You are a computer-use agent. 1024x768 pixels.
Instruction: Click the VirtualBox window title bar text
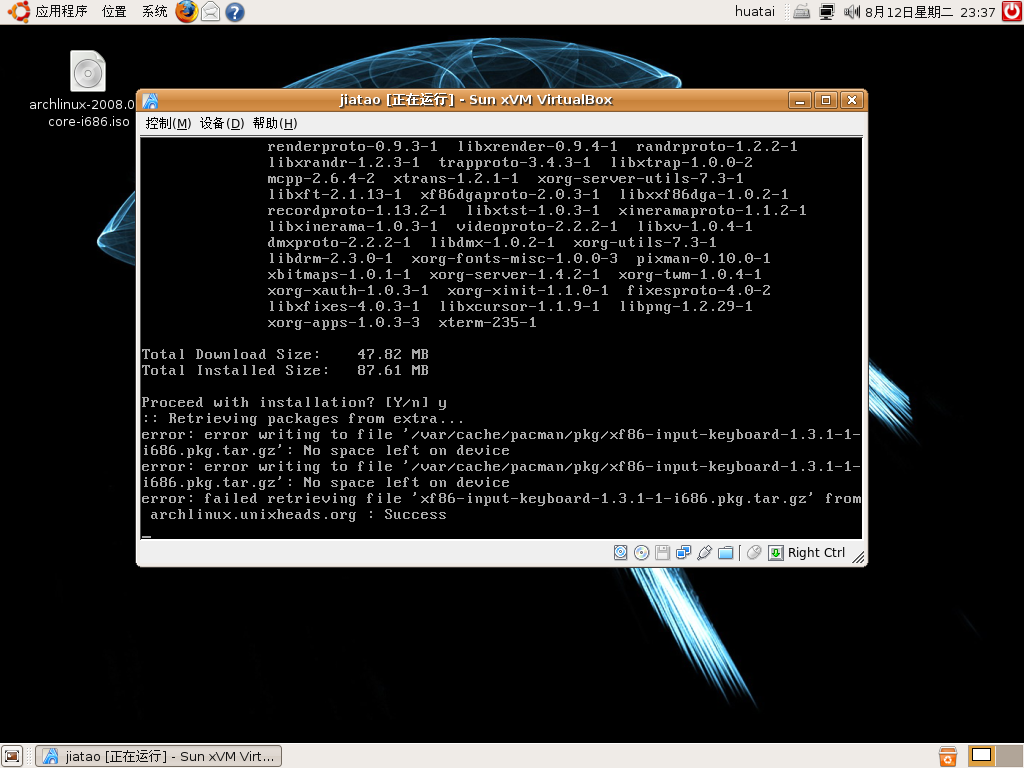[x=475, y=100]
